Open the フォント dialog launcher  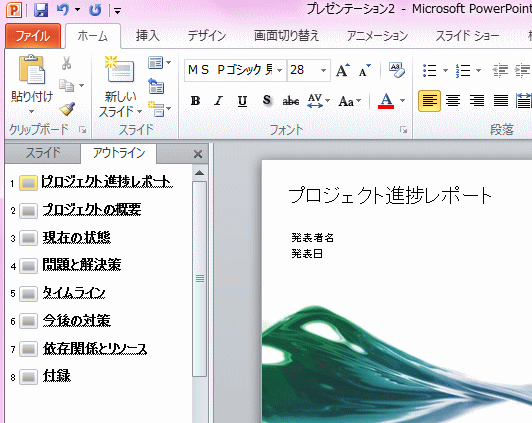click(x=403, y=130)
